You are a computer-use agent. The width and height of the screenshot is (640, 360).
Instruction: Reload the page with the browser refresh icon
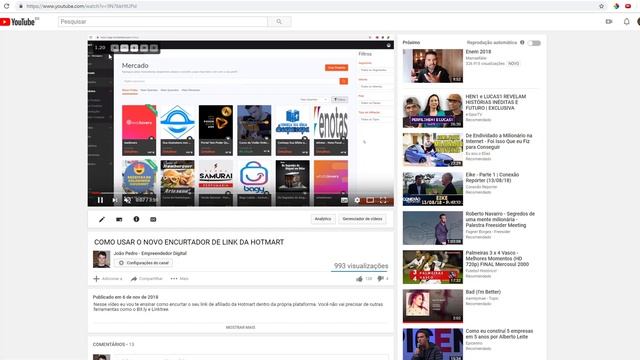[x=7, y=6]
